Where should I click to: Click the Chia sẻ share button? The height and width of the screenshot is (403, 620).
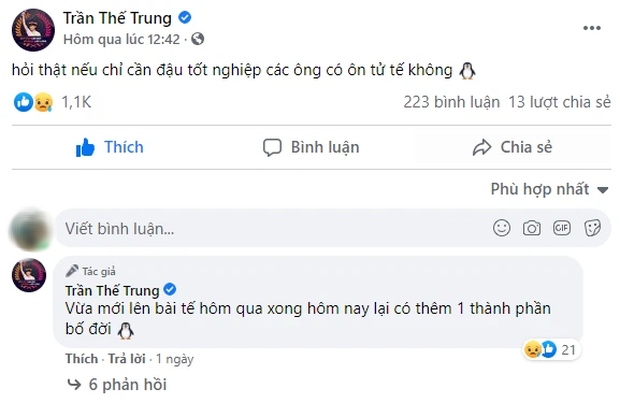coord(512,147)
